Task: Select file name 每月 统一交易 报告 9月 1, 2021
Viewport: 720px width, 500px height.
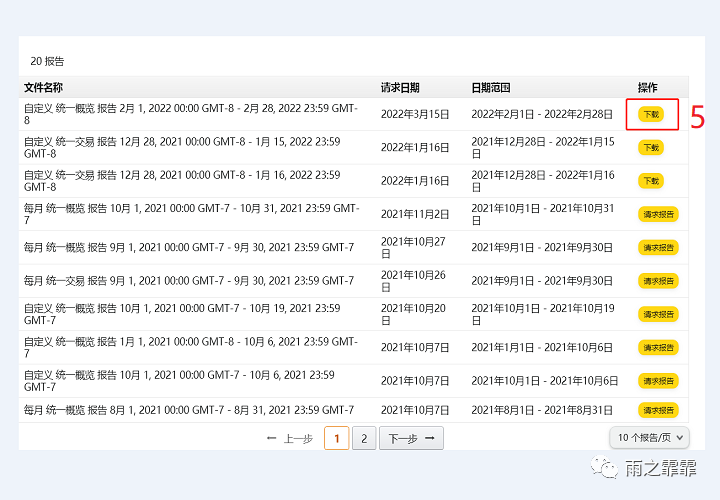Action: 189,281
